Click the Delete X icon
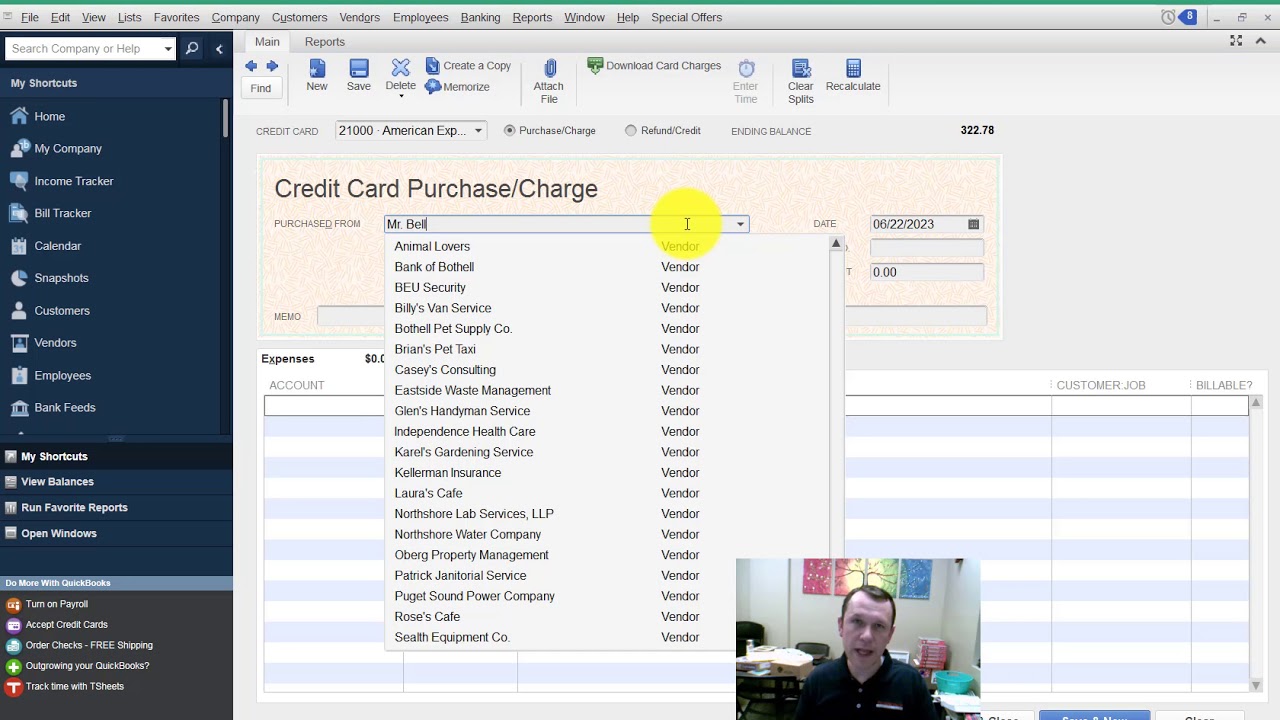 tap(400, 68)
